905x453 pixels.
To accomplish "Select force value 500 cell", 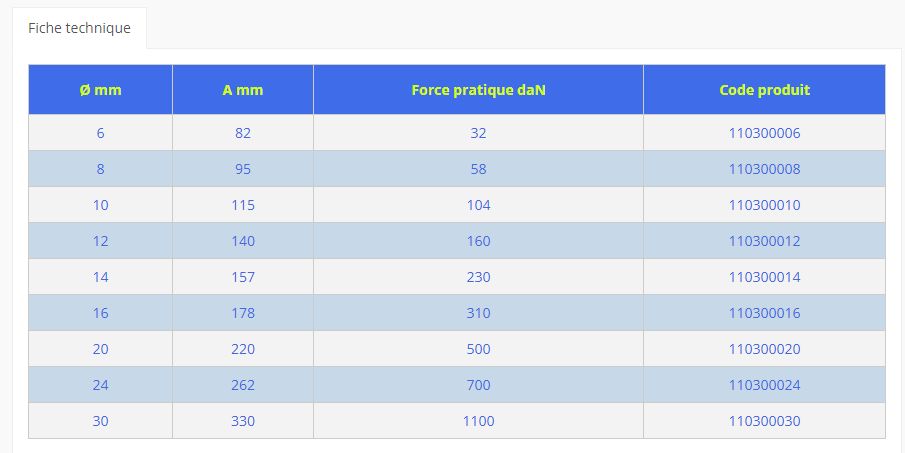I will pos(478,349).
